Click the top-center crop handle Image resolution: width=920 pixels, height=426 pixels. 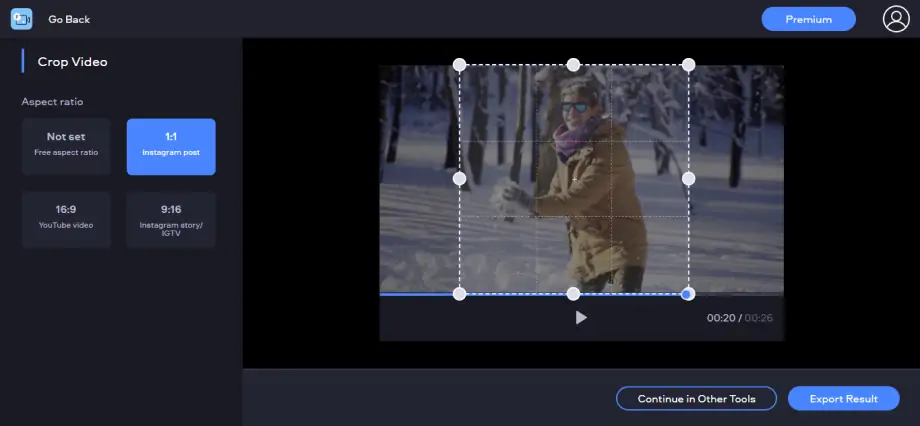click(573, 65)
